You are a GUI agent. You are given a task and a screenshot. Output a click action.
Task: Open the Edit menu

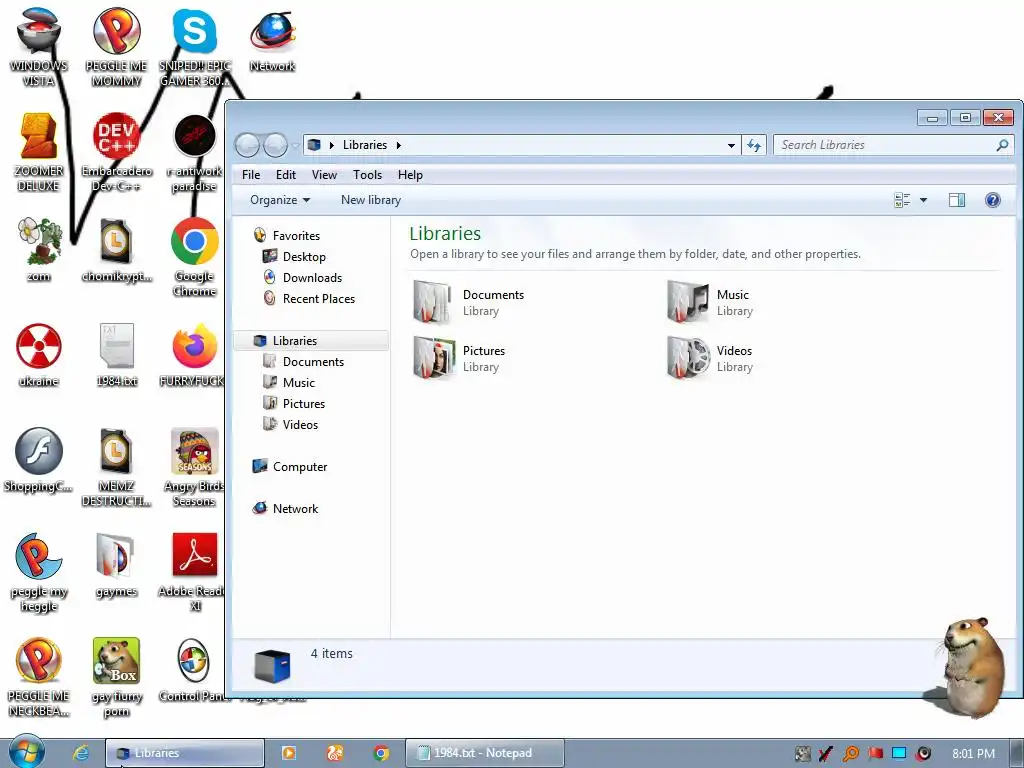click(285, 175)
